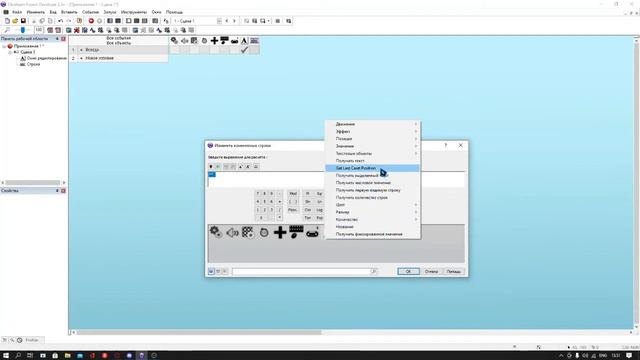Open the События menu
The width and height of the screenshot is (640, 360).
coord(90,12)
